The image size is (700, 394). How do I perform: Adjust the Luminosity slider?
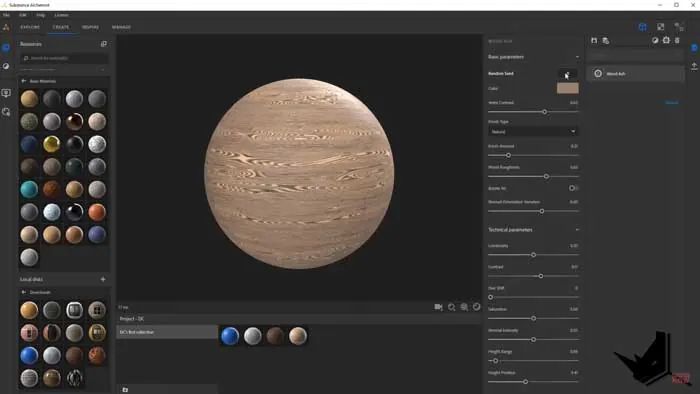[x=533, y=255]
